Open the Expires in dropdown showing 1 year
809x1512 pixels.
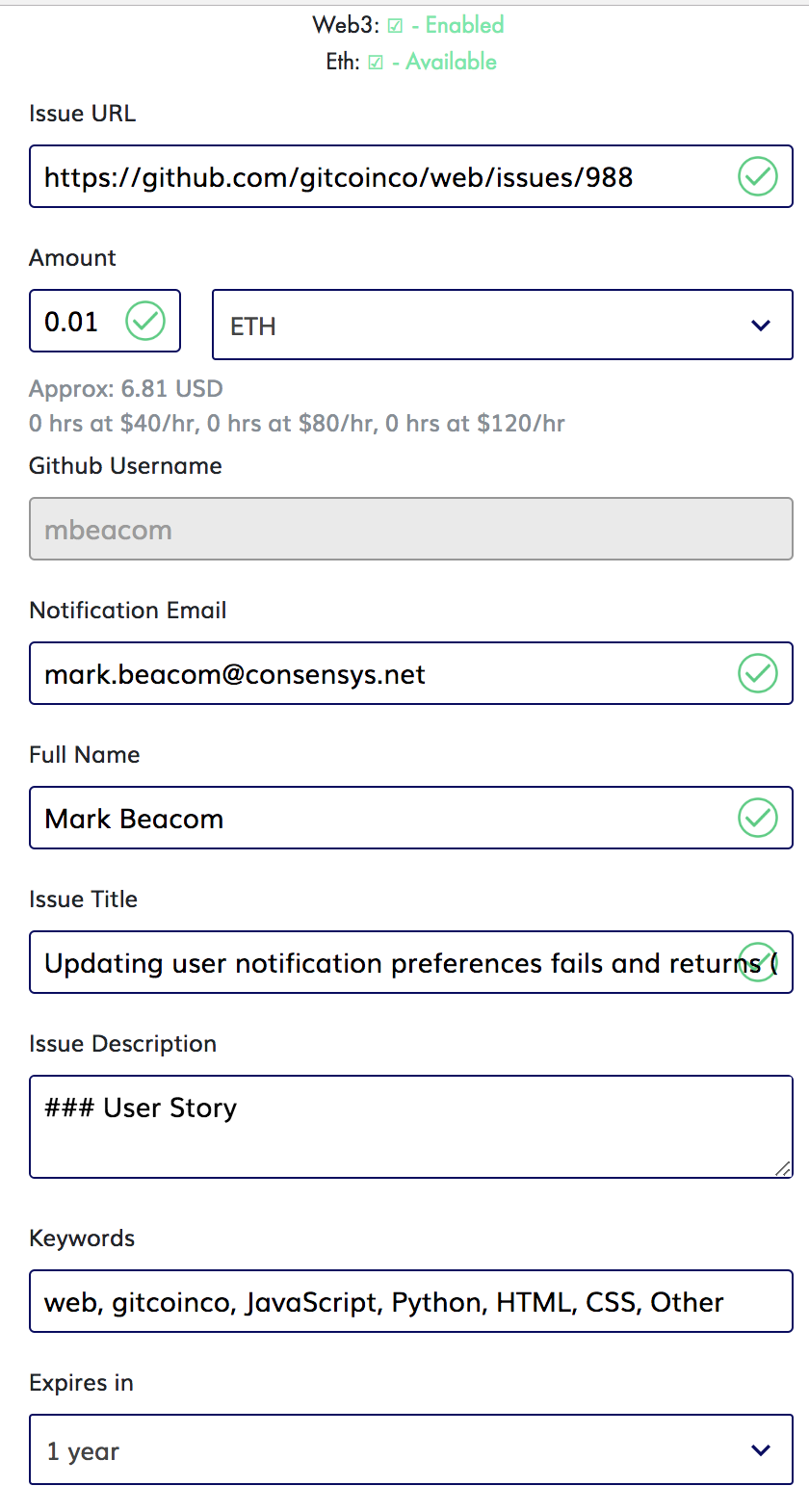[x=411, y=1449]
